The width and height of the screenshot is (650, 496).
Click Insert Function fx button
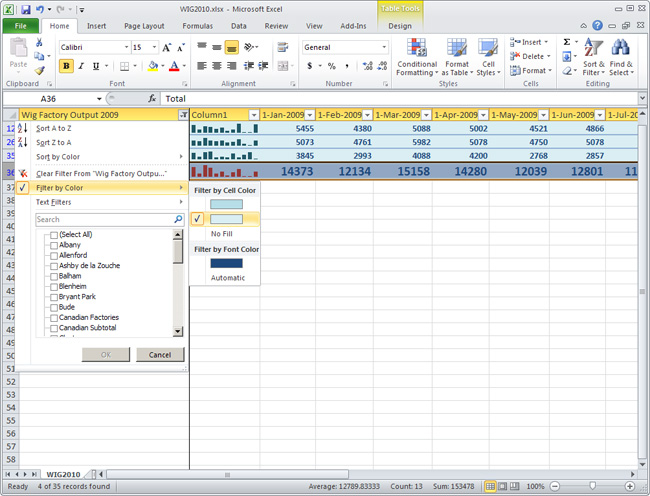pyautogui.click(x=152, y=99)
